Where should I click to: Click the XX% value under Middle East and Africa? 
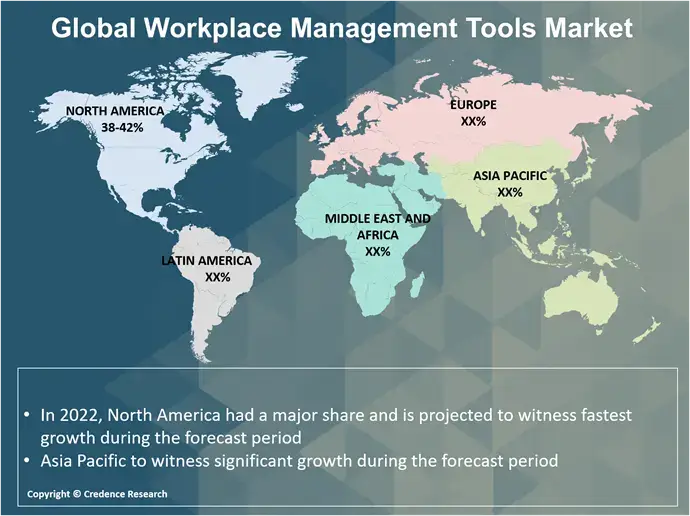click(x=377, y=252)
